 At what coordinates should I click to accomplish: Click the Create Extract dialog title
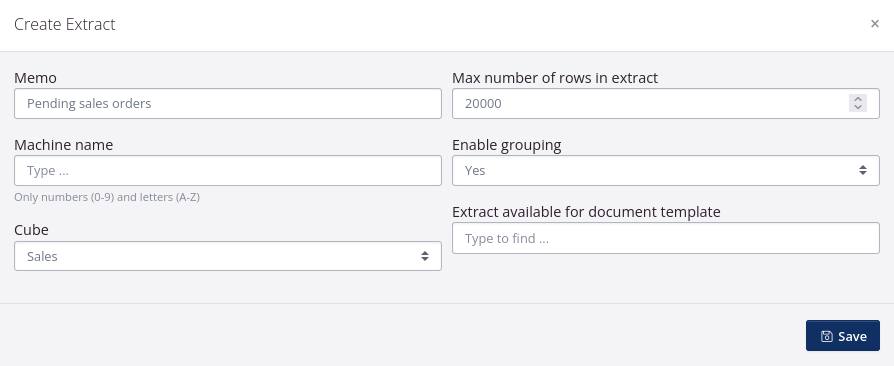64,24
